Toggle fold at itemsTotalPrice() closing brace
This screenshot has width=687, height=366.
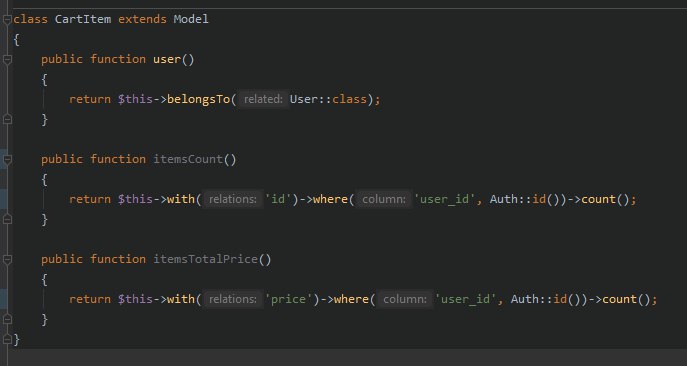click(x=7, y=319)
